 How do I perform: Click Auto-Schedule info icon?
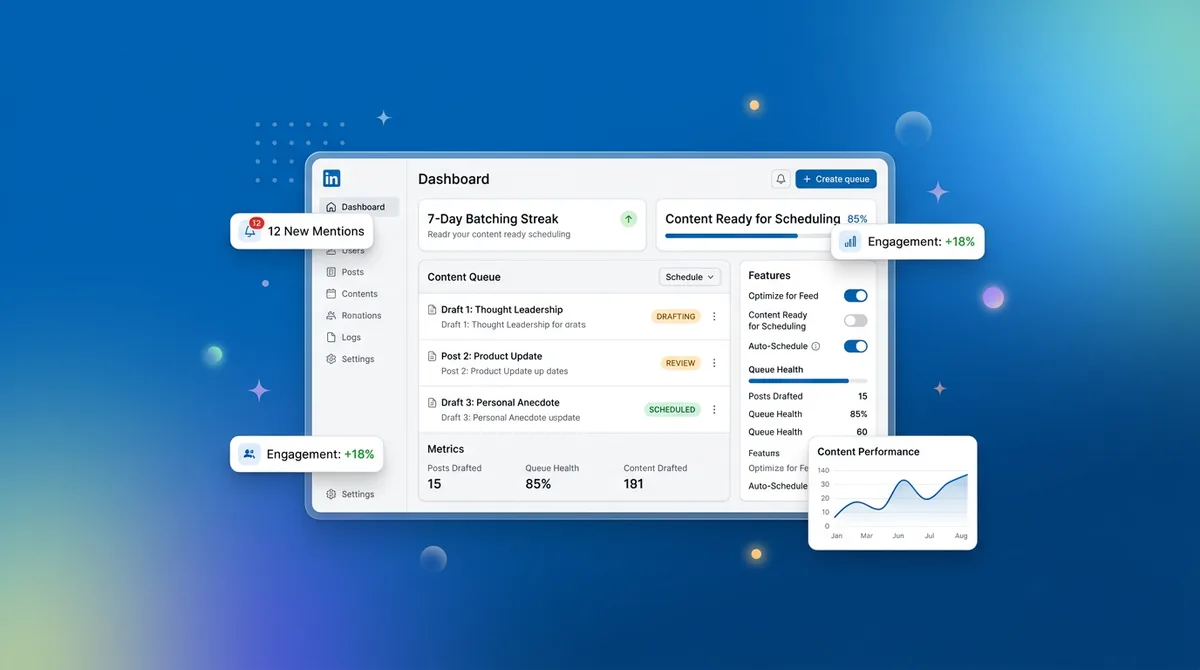[x=816, y=347]
